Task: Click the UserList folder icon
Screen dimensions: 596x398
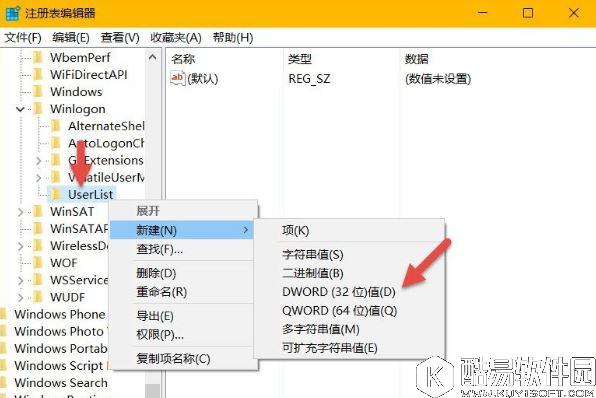Action: tap(56, 194)
